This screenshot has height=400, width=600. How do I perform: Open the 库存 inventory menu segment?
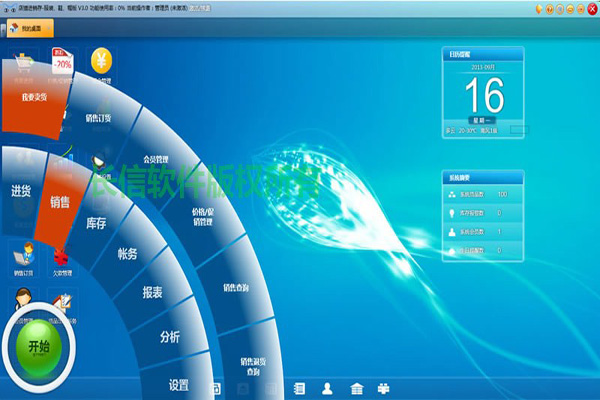[96, 223]
